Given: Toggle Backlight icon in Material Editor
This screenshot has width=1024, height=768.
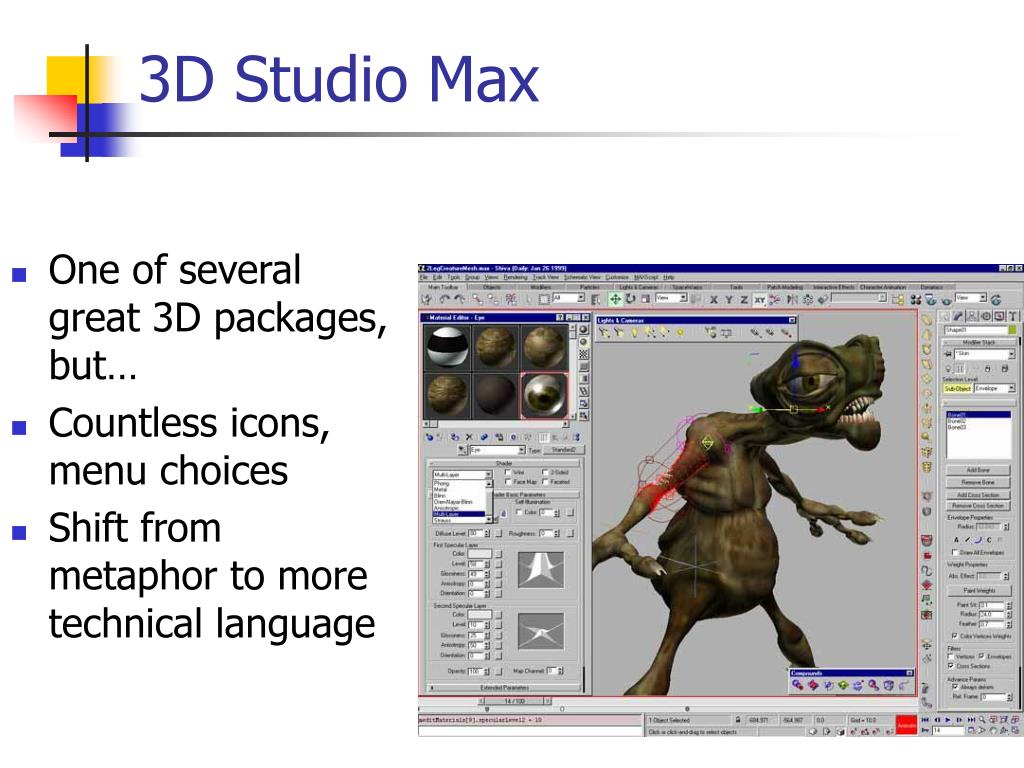Looking at the screenshot, I should click(583, 342).
